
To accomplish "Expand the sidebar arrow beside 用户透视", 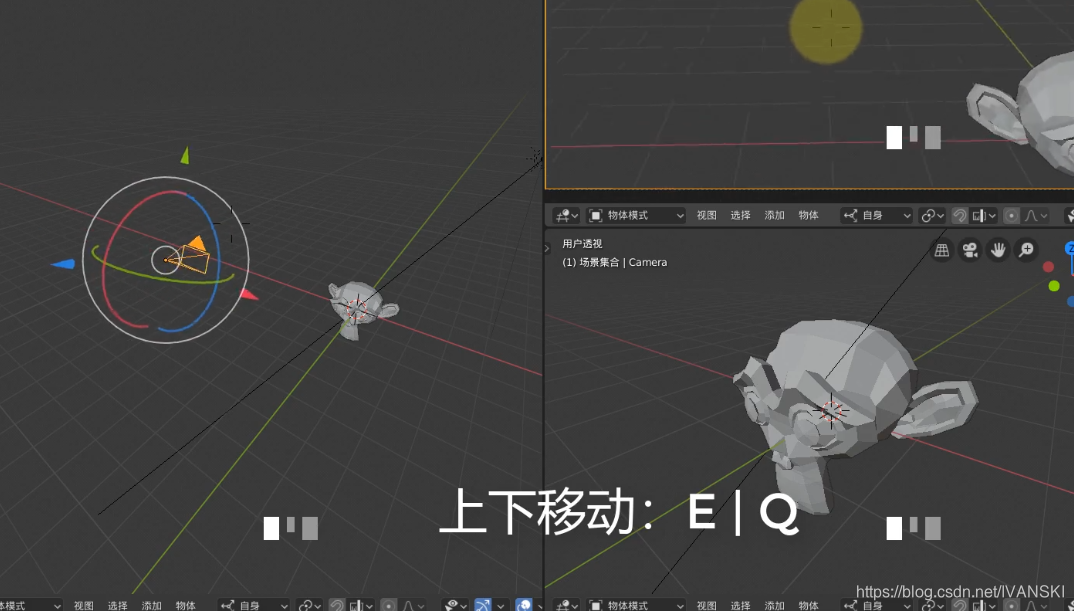I will pos(547,249).
